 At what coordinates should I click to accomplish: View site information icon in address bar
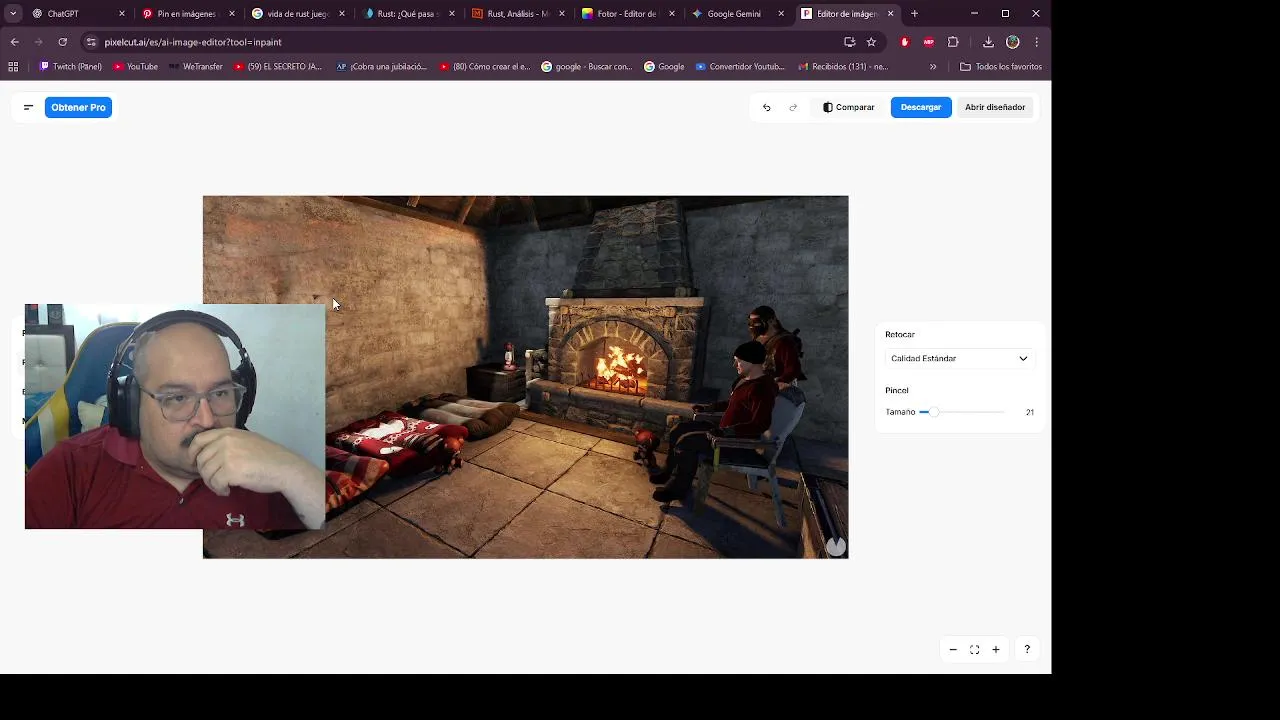(91, 42)
